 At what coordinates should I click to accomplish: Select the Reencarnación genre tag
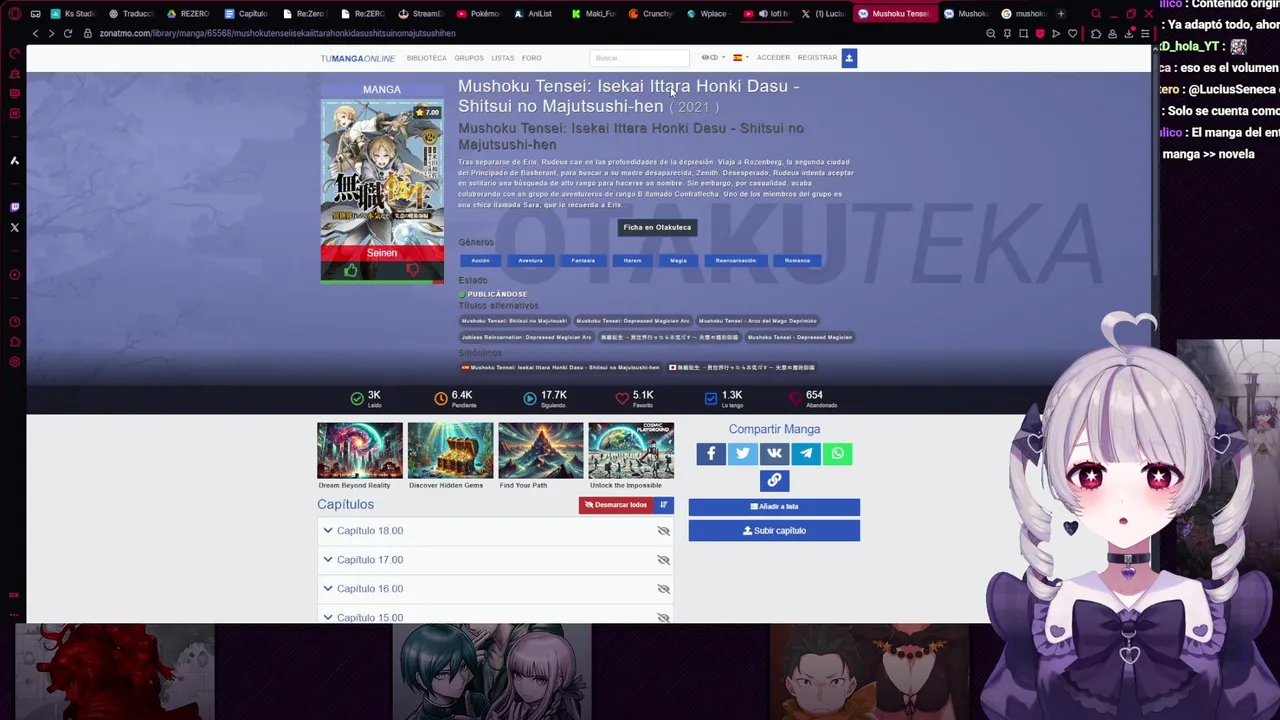[x=736, y=261]
